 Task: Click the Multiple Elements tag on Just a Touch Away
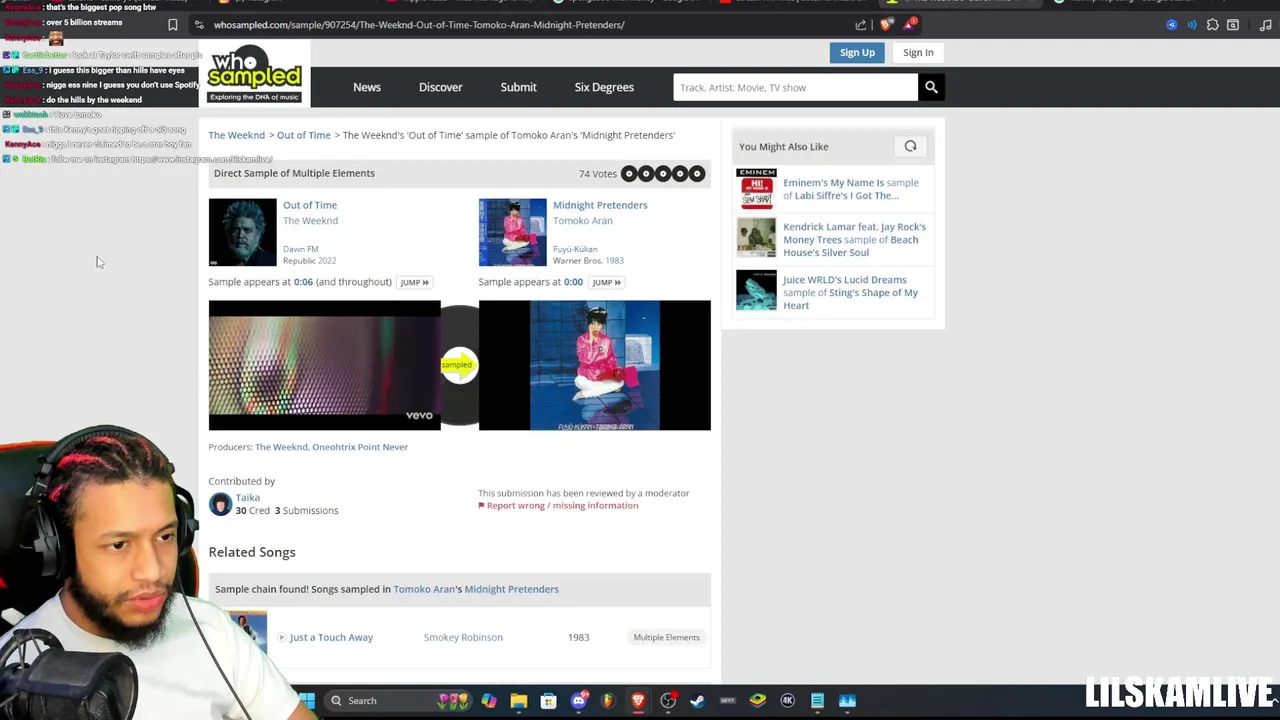(x=666, y=637)
